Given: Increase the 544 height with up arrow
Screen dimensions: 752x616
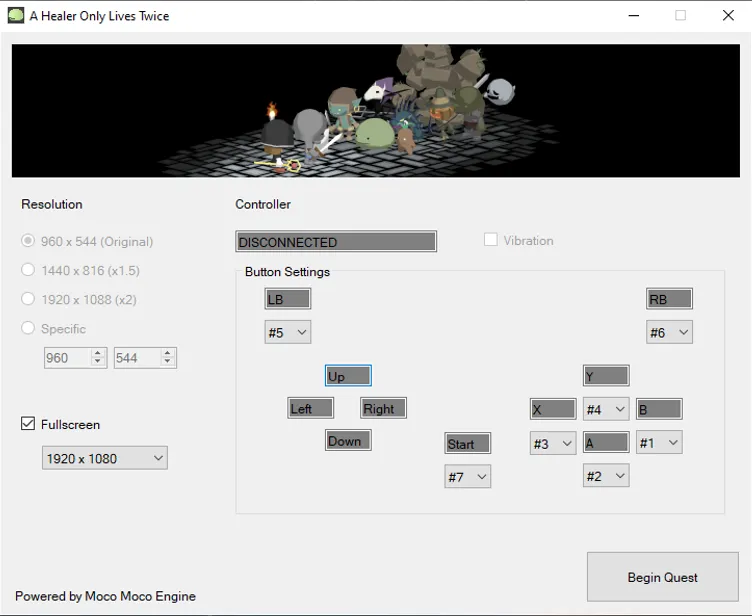Looking at the screenshot, I should [167, 353].
